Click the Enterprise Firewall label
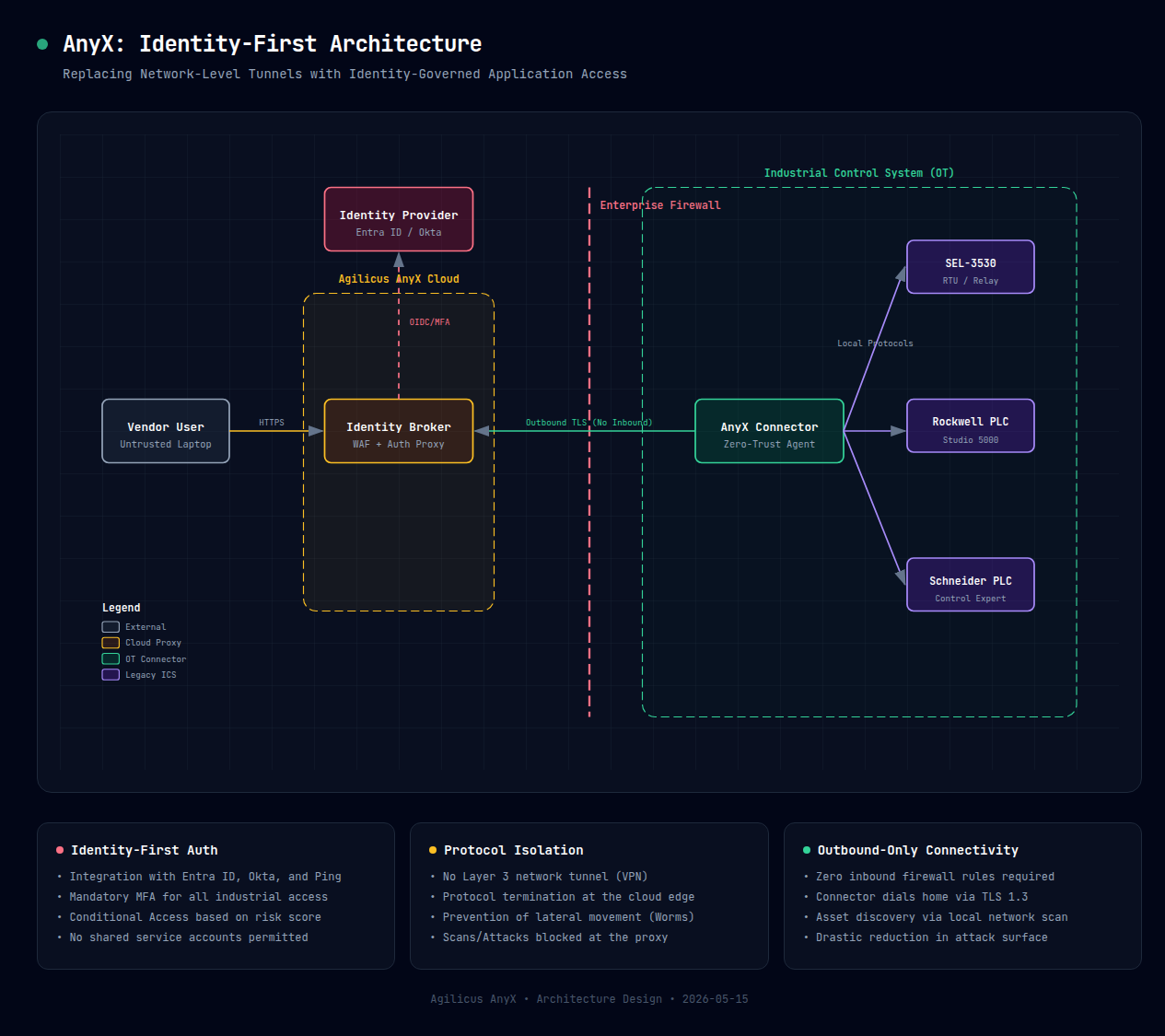Viewport: 1165px width, 1036px height. tap(660, 205)
